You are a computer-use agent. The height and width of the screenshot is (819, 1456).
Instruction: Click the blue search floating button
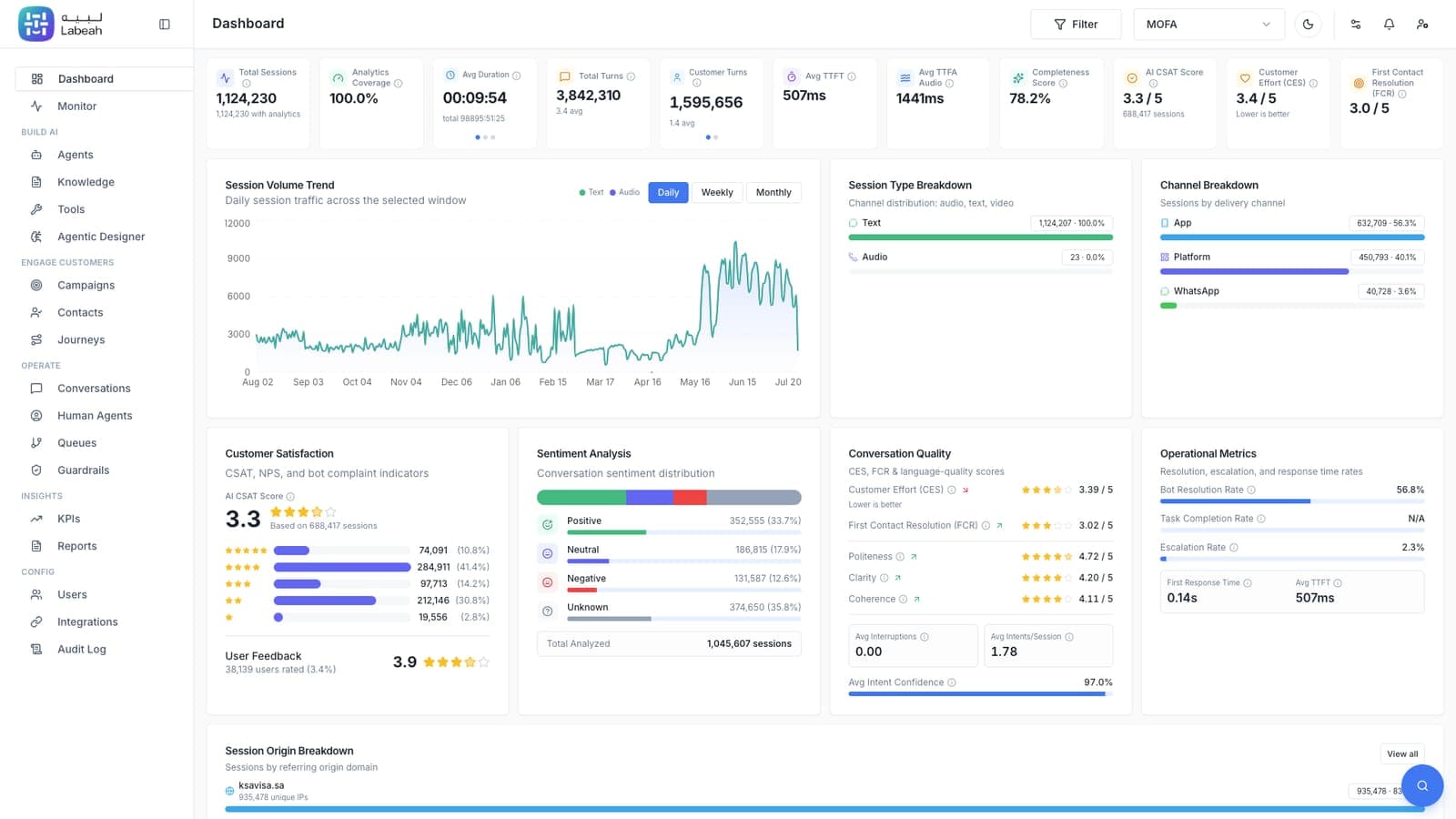click(x=1422, y=785)
